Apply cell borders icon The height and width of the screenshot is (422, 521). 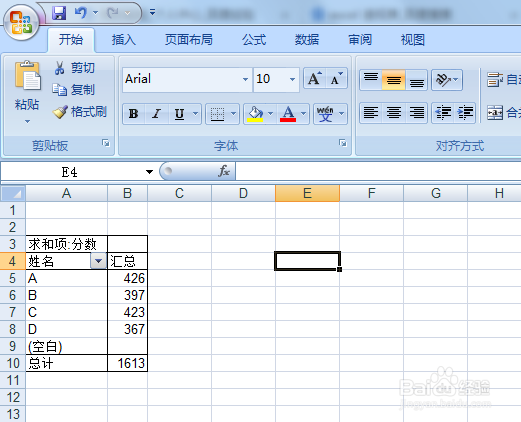click(x=217, y=114)
